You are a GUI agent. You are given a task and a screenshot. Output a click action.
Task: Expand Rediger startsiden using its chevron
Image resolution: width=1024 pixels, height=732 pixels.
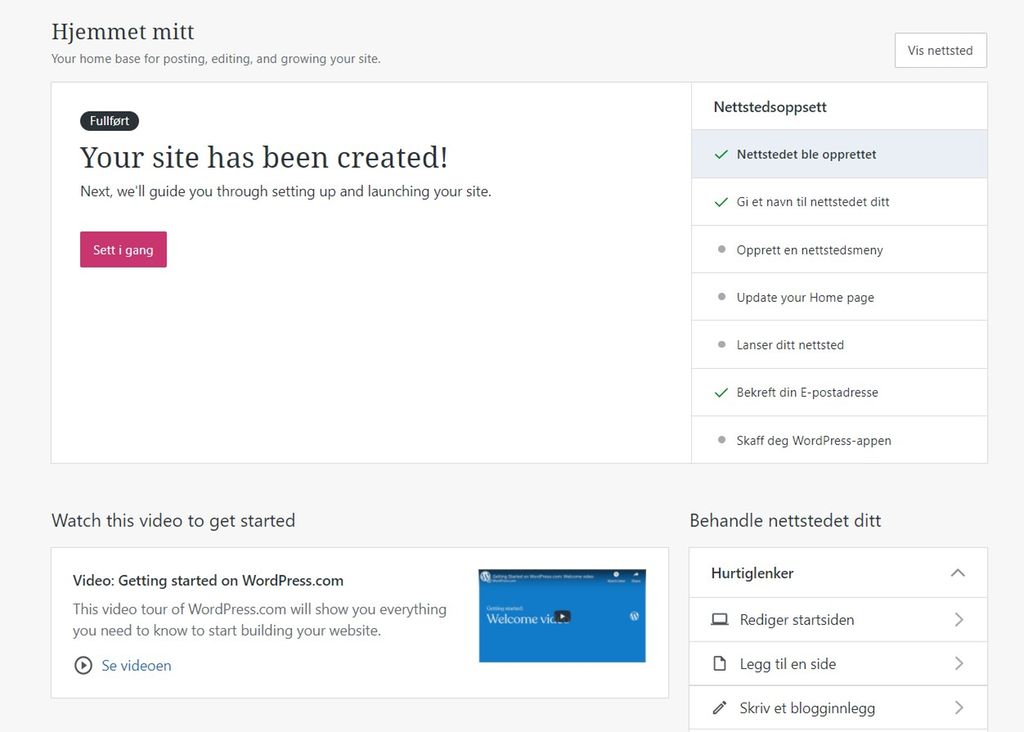click(958, 620)
